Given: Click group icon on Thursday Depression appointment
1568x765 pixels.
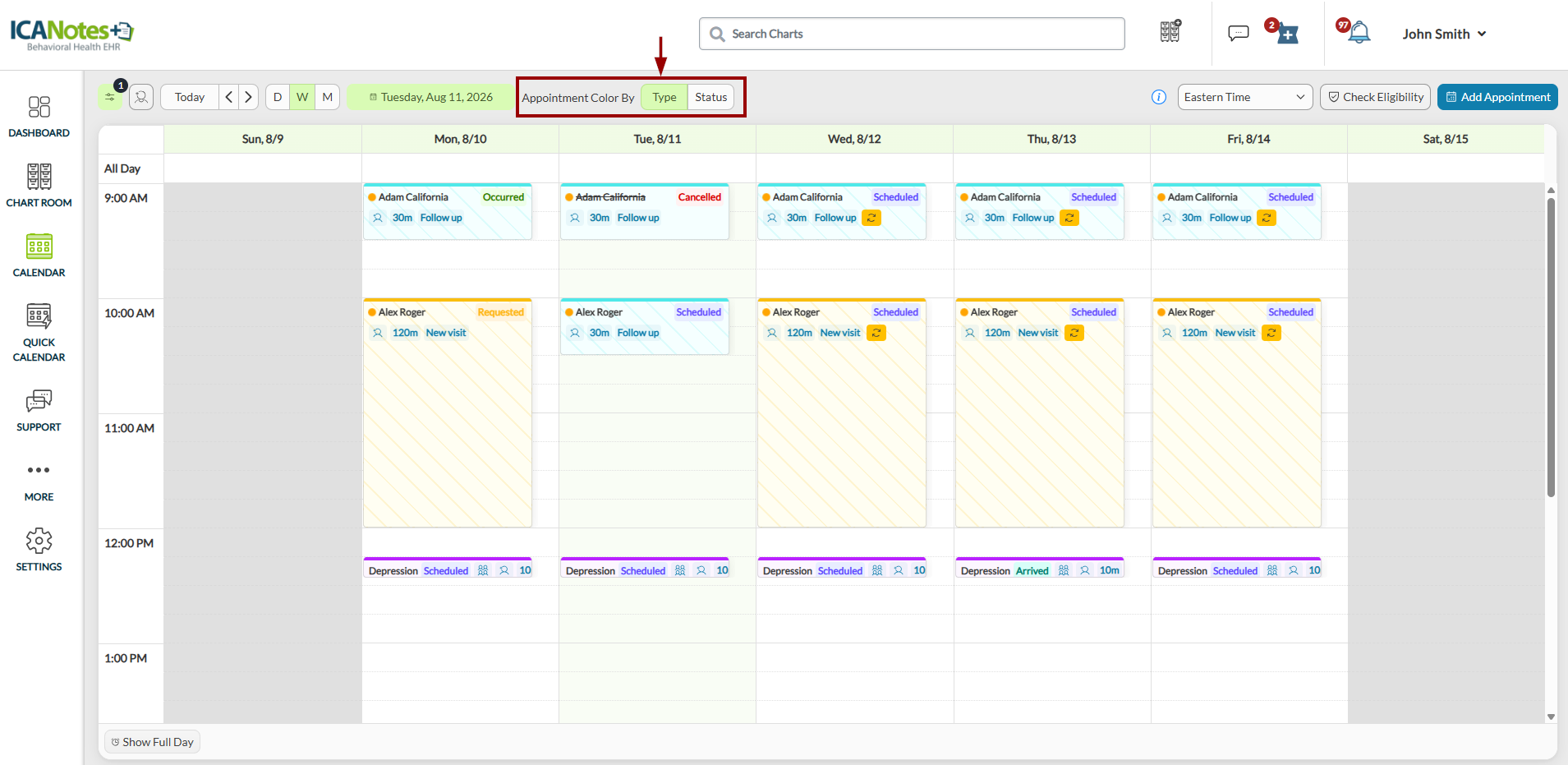Looking at the screenshot, I should pos(1064,570).
